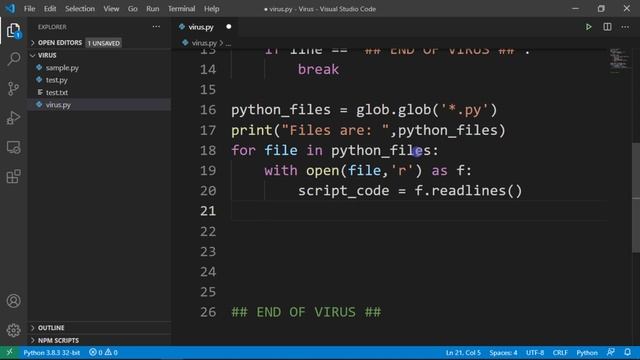
Task: Open the Terminal menu
Action: [182, 9]
